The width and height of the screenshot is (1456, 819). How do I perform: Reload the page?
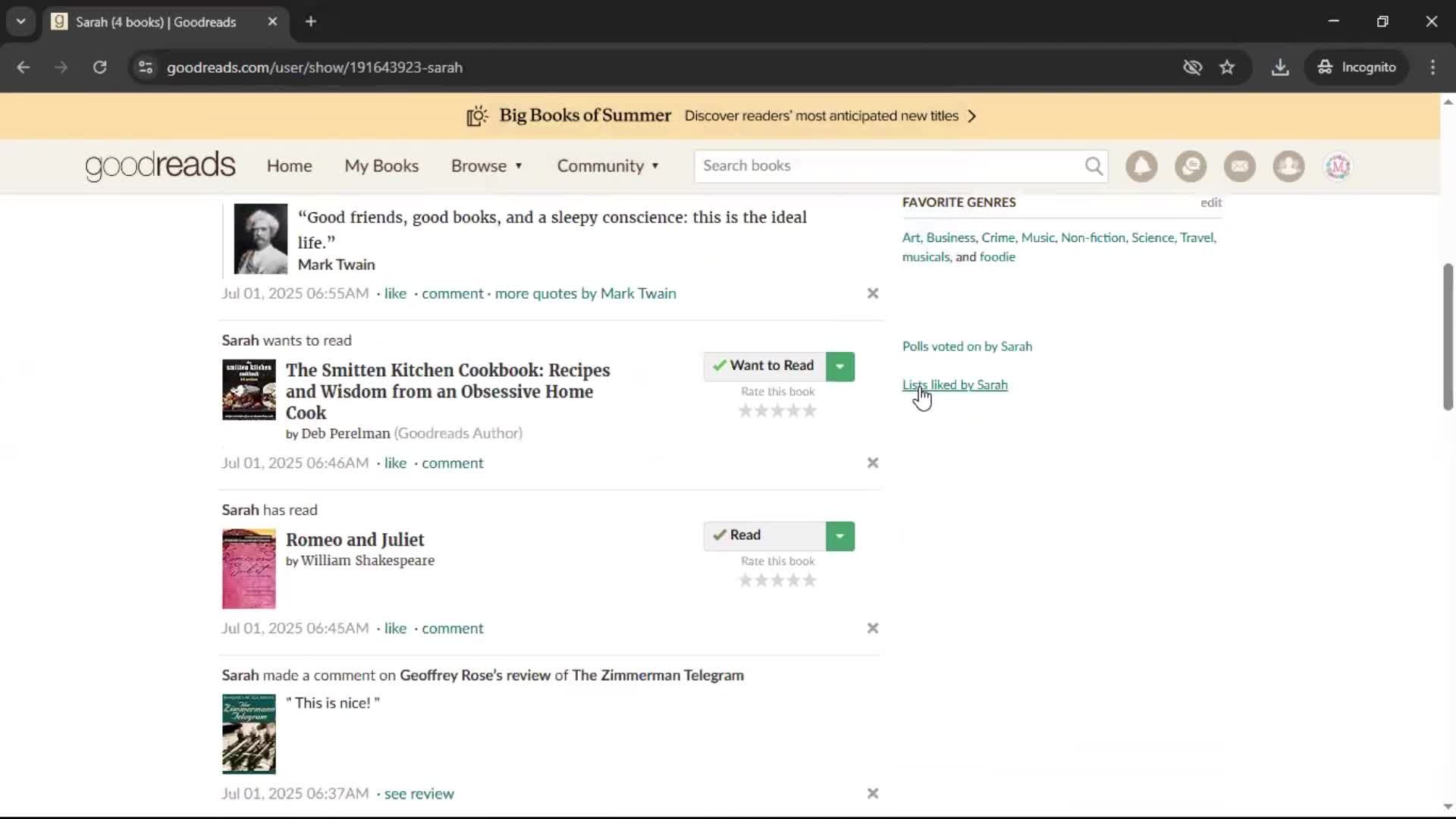pyautogui.click(x=99, y=67)
